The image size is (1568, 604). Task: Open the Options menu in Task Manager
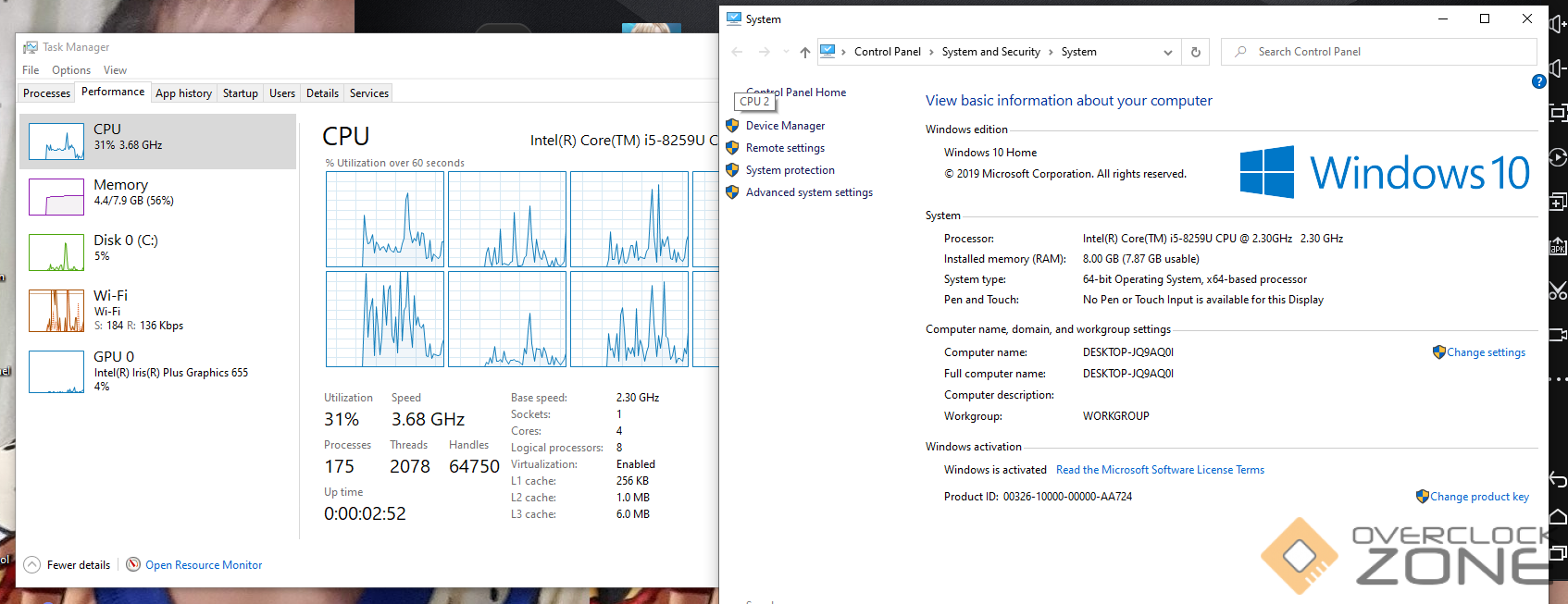click(x=71, y=70)
